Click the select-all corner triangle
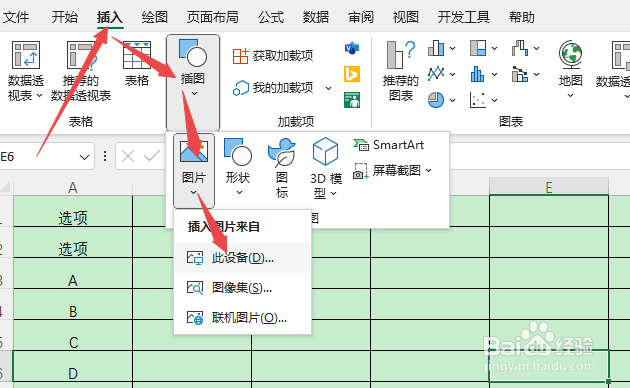 click(5, 187)
